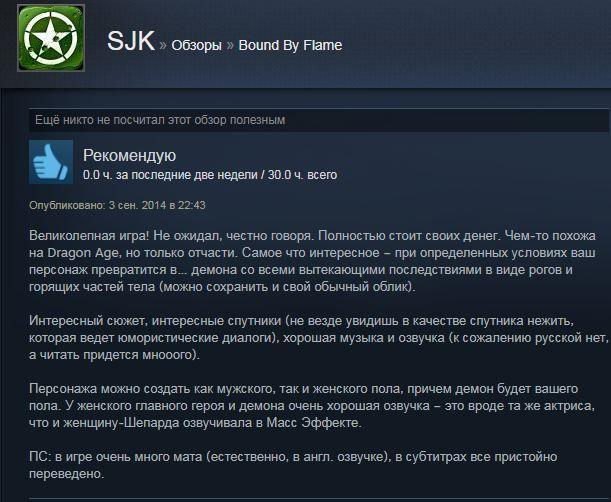Click the paragraph starting 'Персонажа можно создать'

312,406
